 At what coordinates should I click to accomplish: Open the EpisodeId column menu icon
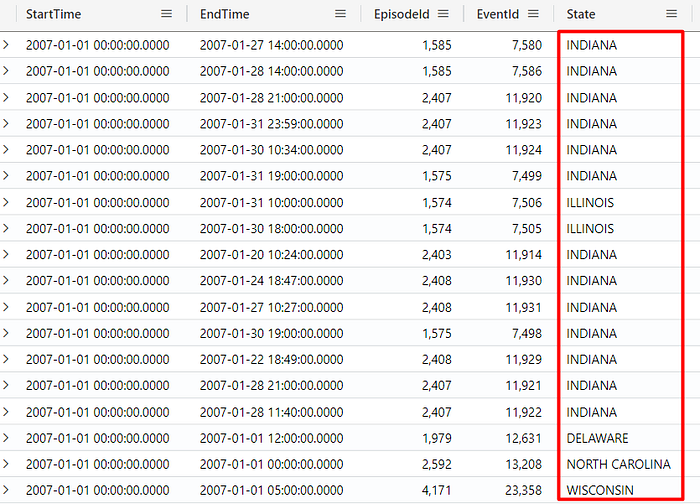pyautogui.click(x=443, y=14)
